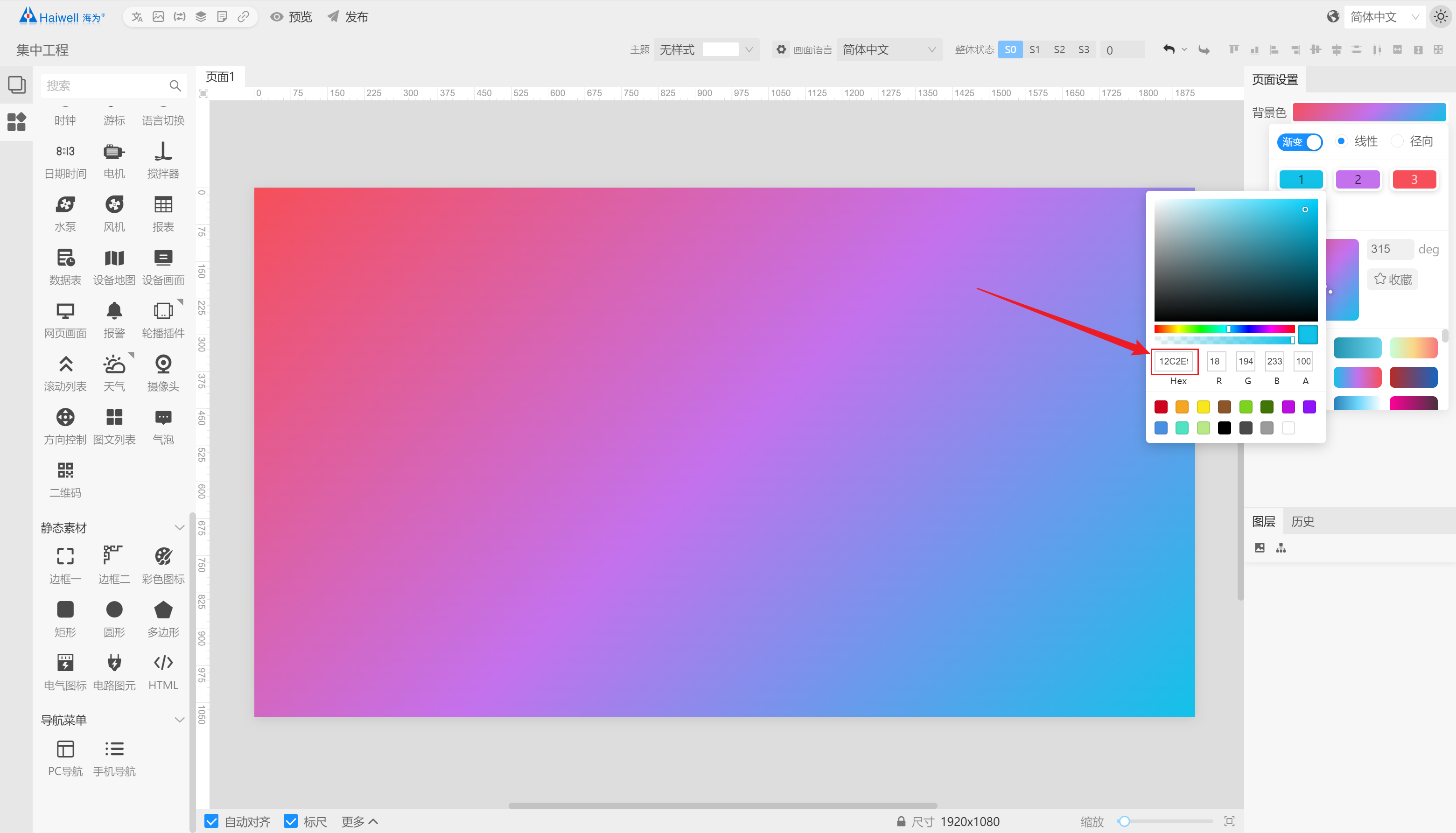Viewport: 1456px width, 833px height.
Task: Select the 二维码 QR code component
Action: [x=65, y=480]
